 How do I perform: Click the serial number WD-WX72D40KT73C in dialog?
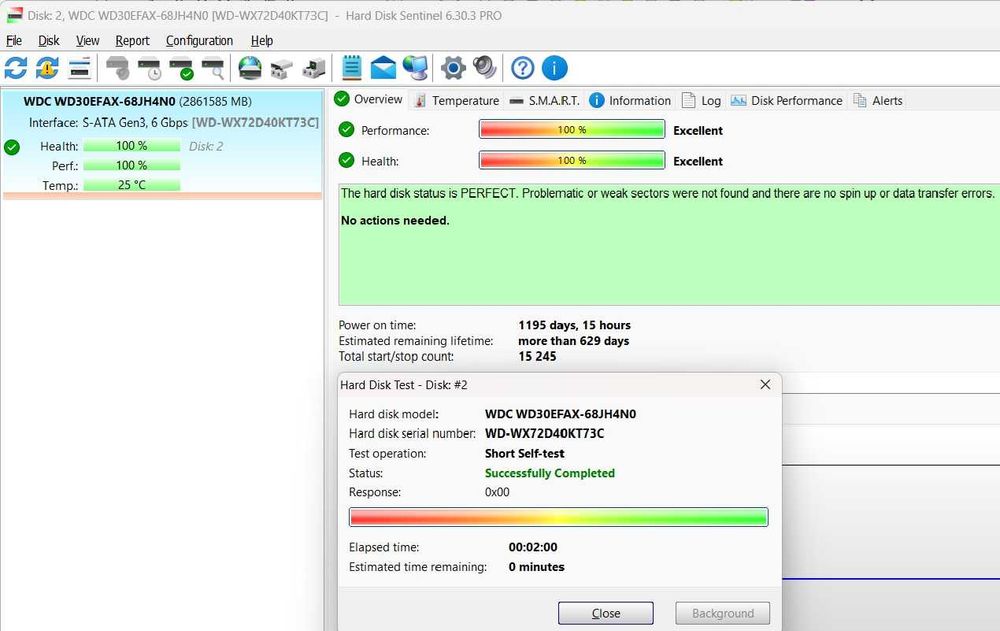(x=545, y=433)
